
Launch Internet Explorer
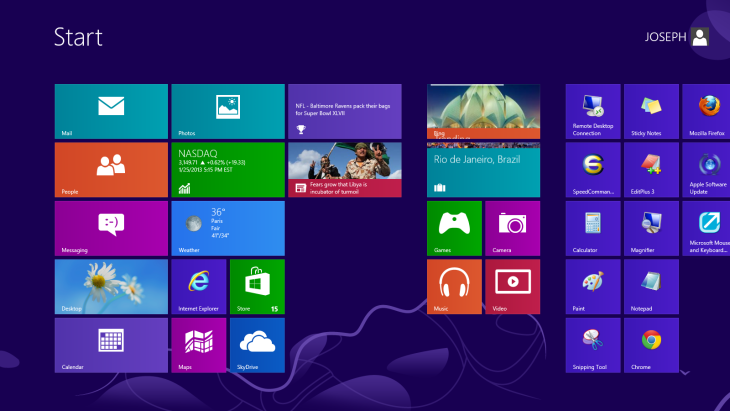(198, 286)
